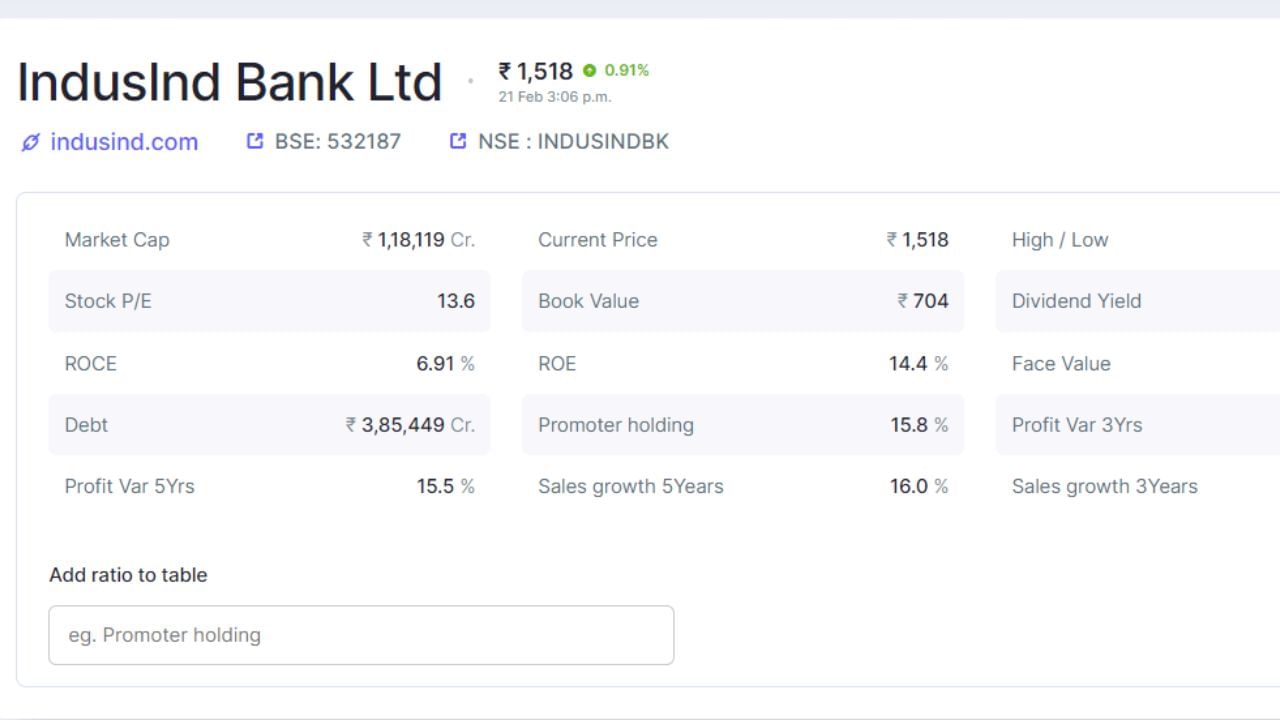Click the green up-arrow icon beside 0.91%

click(589, 71)
